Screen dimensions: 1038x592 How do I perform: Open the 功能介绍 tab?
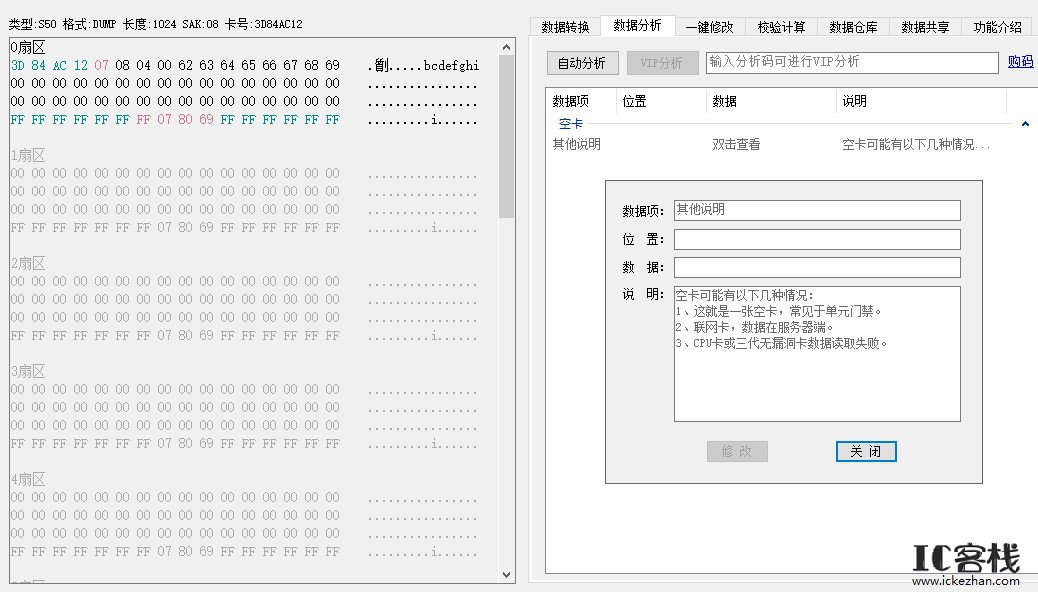pos(996,27)
